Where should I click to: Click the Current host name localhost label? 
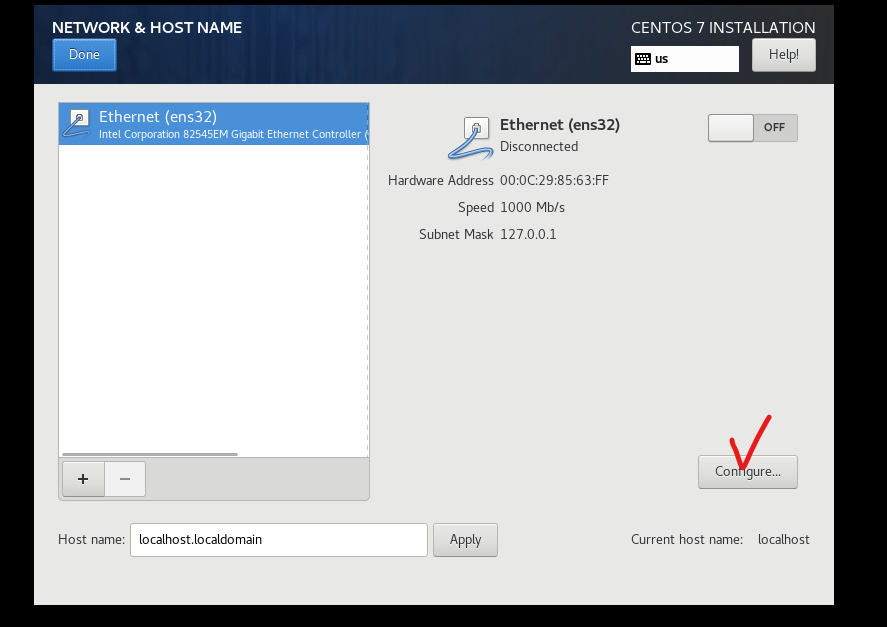[x=783, y=539]
